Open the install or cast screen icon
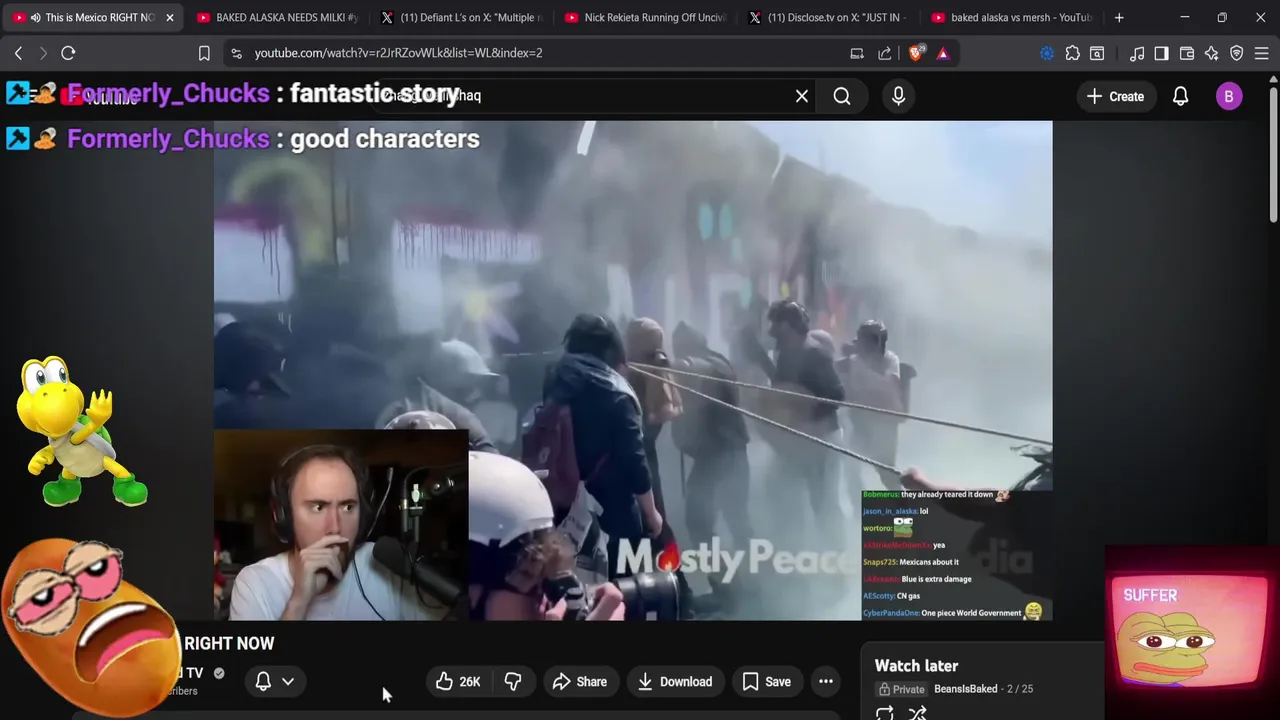Image resolution: width=1280 pixels, height=720 pixels. (857, 53)
